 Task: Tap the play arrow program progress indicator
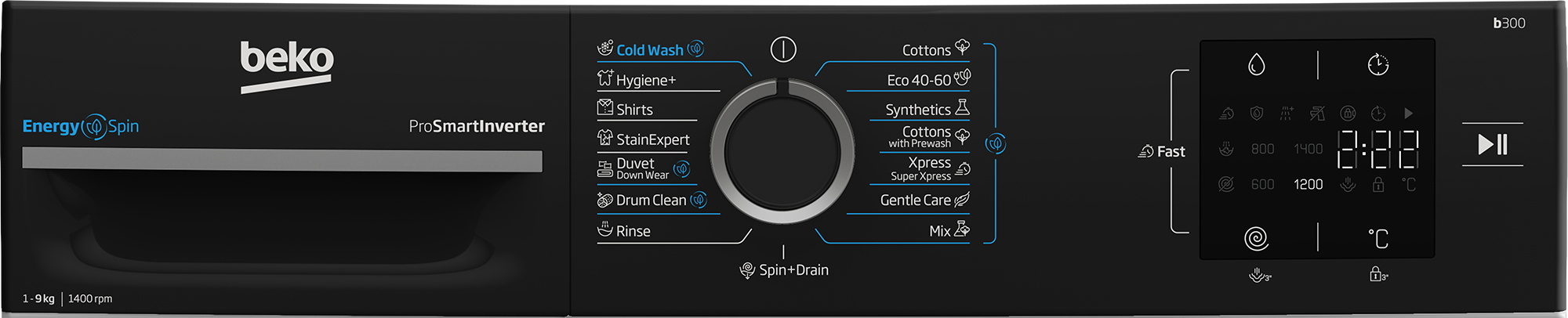pyautogui.click(x=1409, y=114)
